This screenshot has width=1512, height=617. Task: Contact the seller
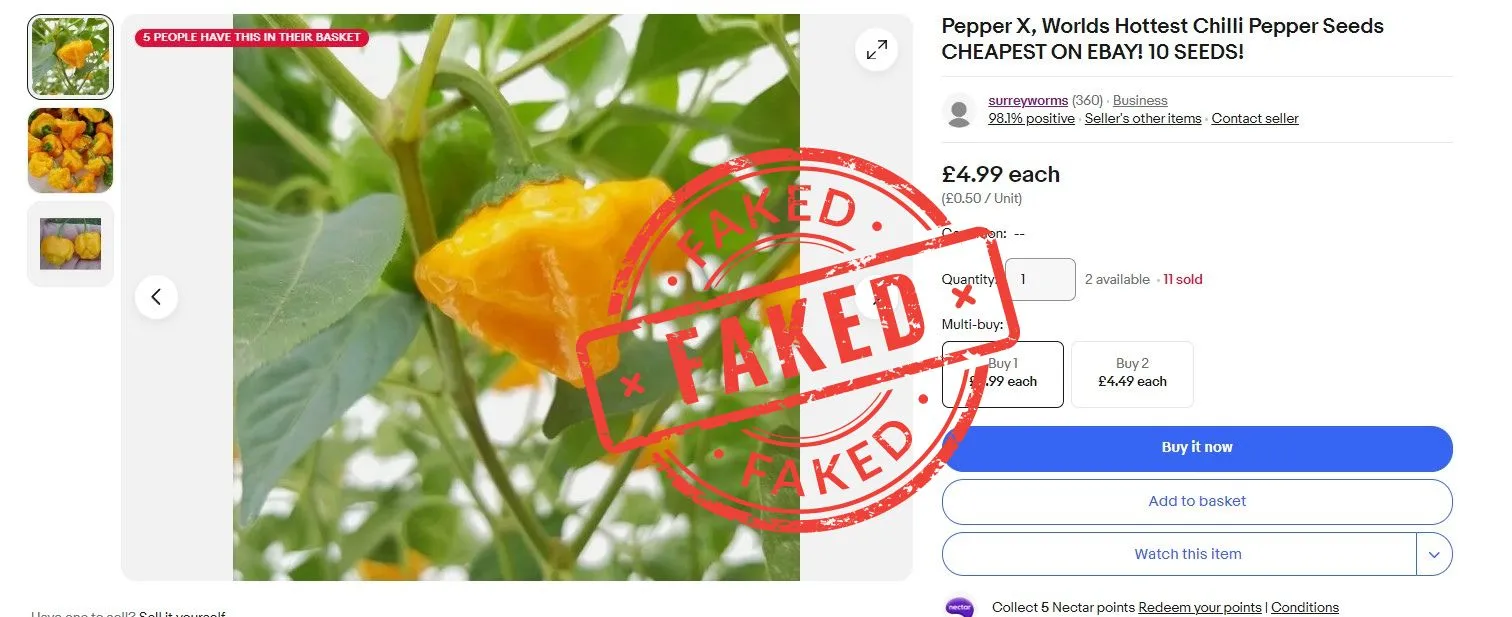1255,118
